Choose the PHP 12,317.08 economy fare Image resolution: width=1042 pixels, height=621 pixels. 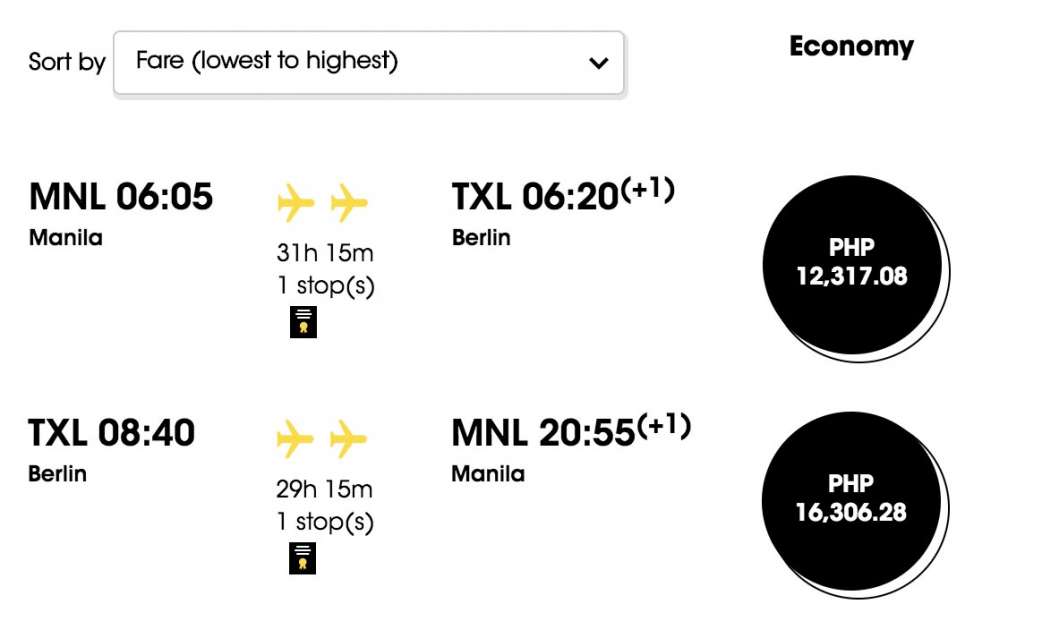[x=852, y=263]
